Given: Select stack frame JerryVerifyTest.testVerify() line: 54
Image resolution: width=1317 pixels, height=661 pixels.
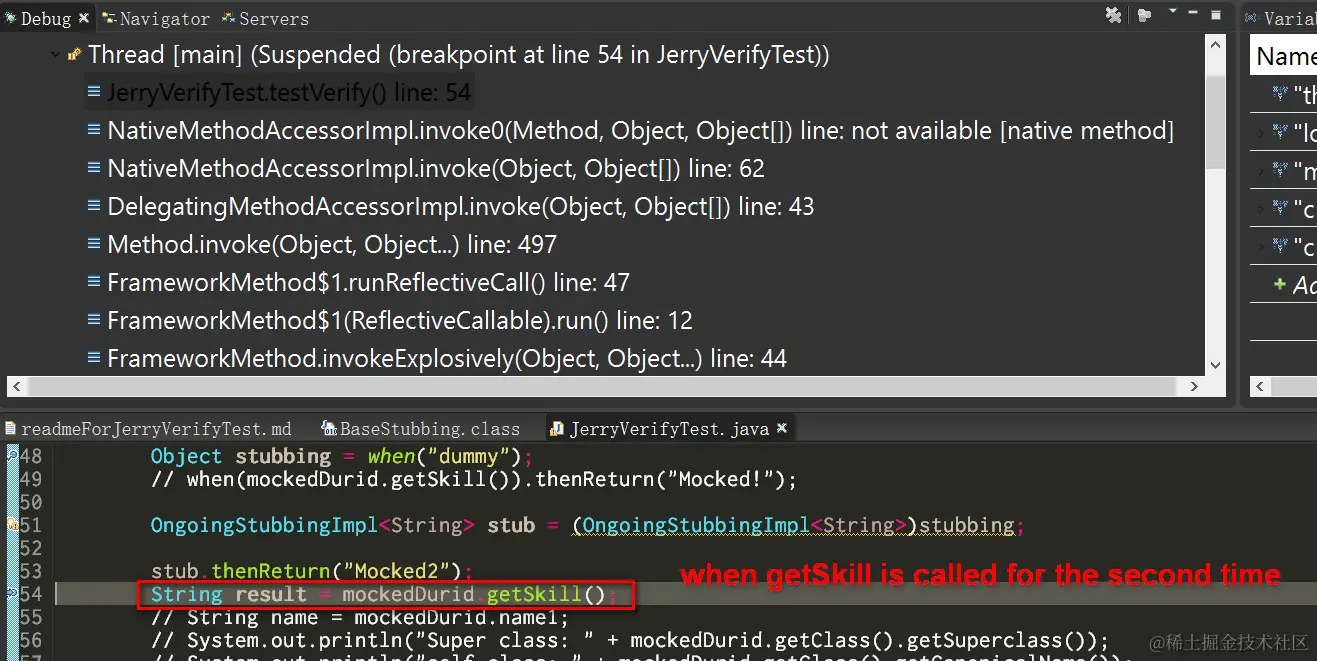Looking at the screenshot, I should (x=289, y=93).
